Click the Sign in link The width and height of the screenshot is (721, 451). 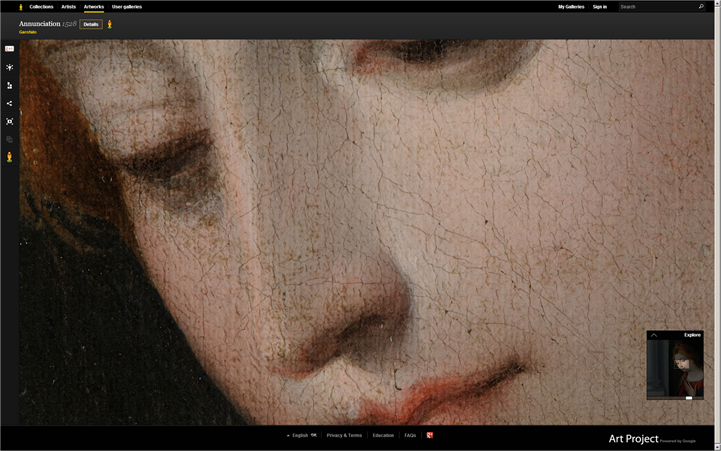point(600,7)
